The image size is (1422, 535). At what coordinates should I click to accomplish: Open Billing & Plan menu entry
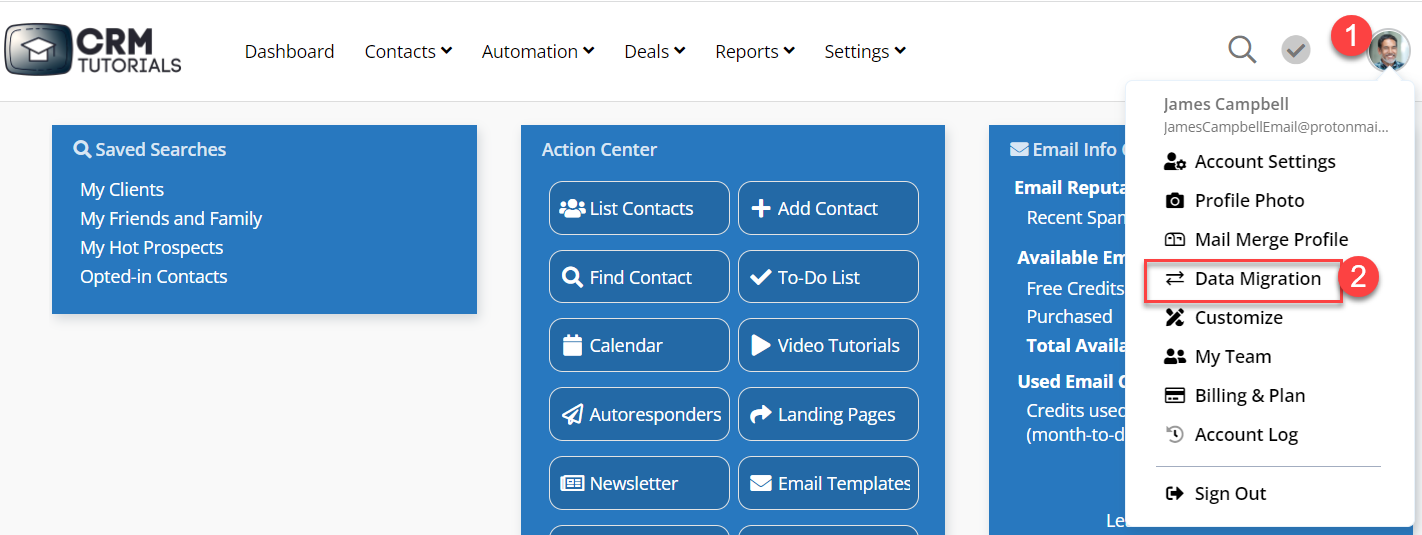click(x=1250, y=396)
